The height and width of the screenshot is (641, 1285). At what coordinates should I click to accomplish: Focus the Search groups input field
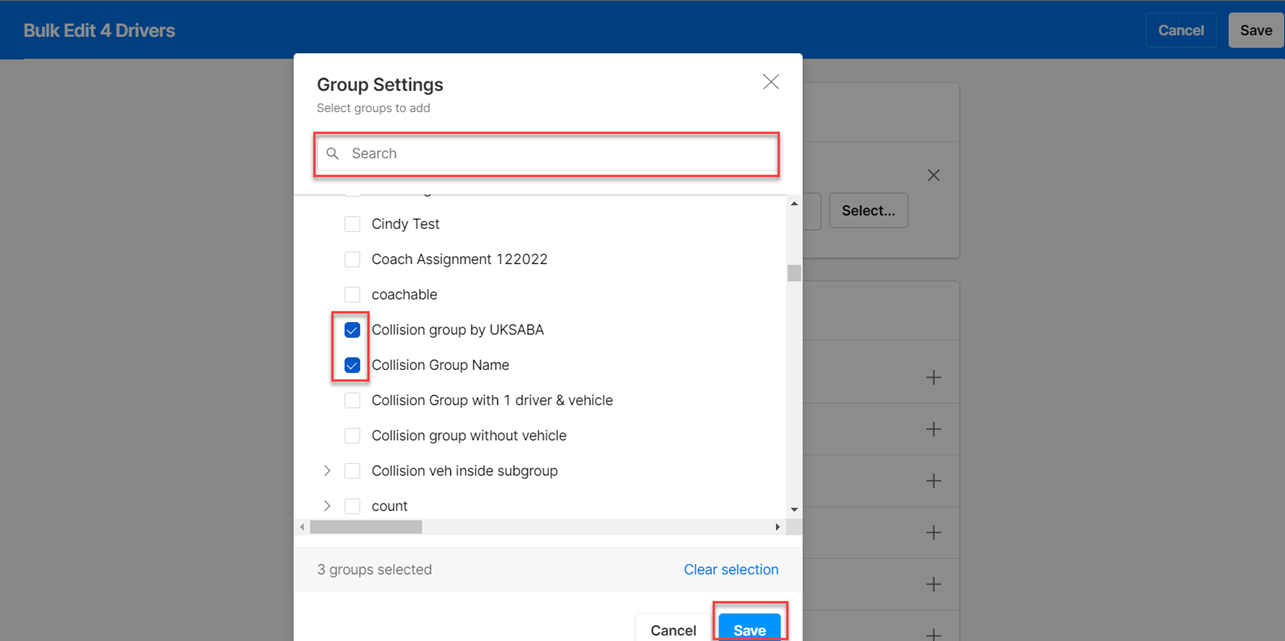(x=547, y=154)
